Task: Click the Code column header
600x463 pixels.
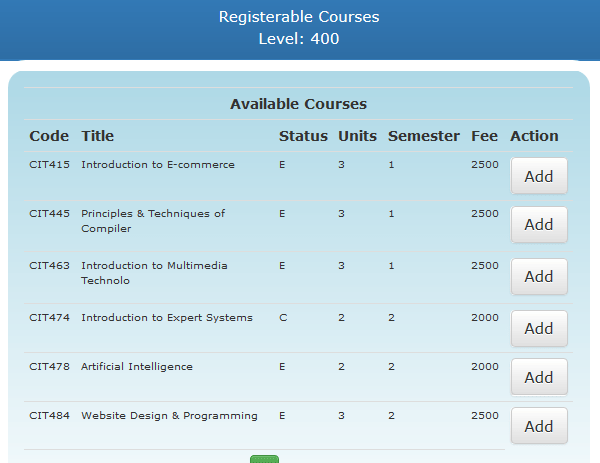Action: pyautogui.click(x=49, y=136)
